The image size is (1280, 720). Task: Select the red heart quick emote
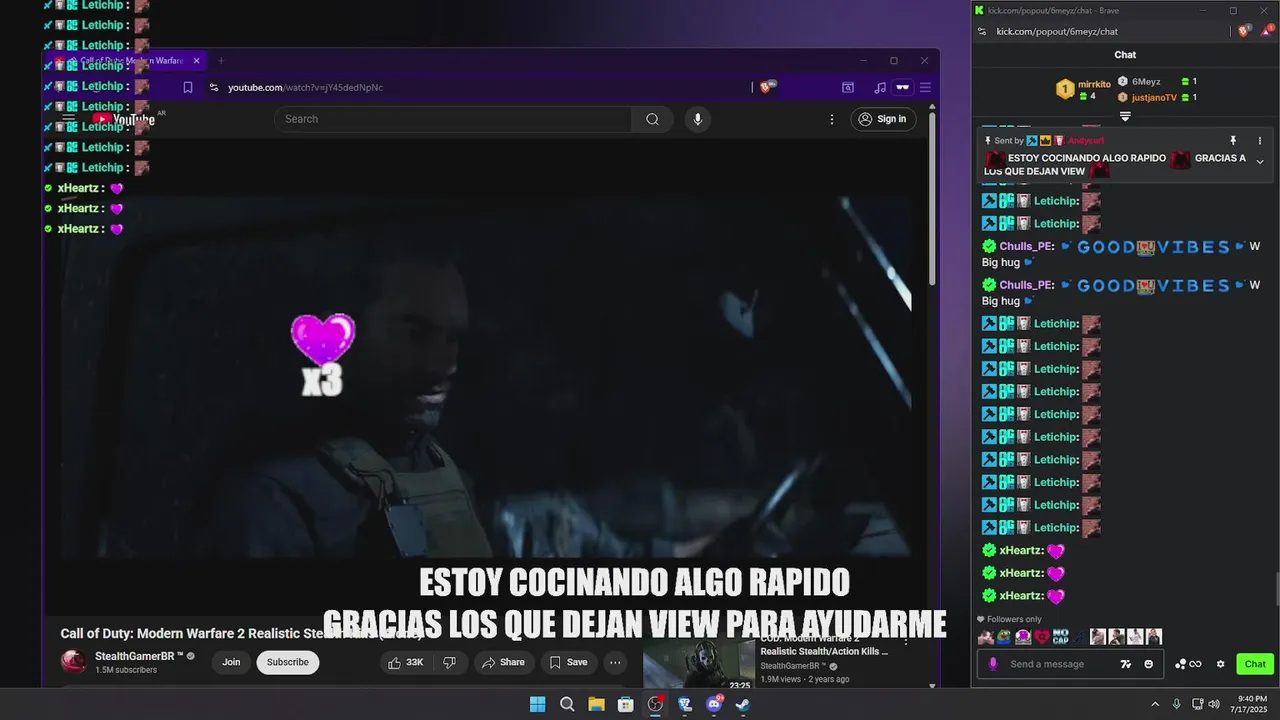(x=1042, y=637)
